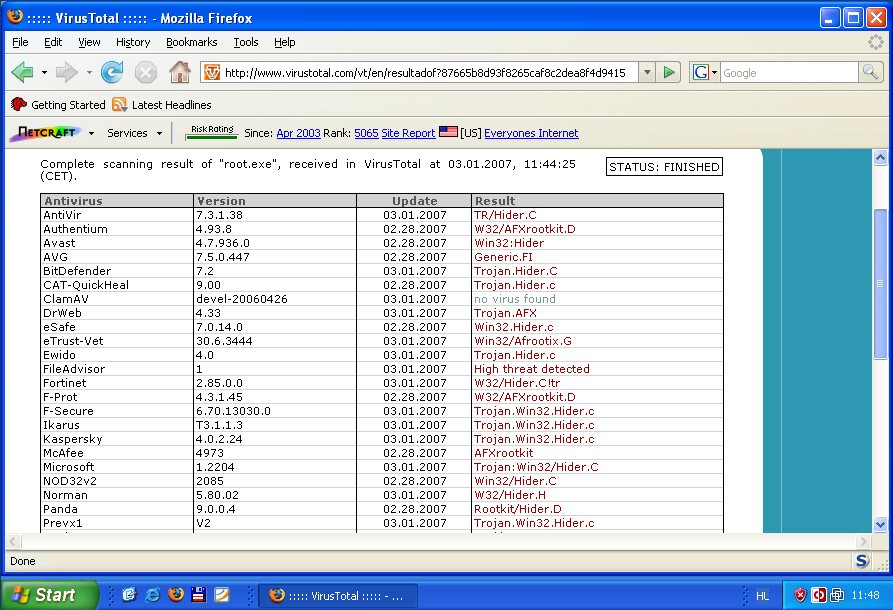The image size is (893, 610).
Task: Click the Getting Started bookmark icon
Action: point(19,104)
